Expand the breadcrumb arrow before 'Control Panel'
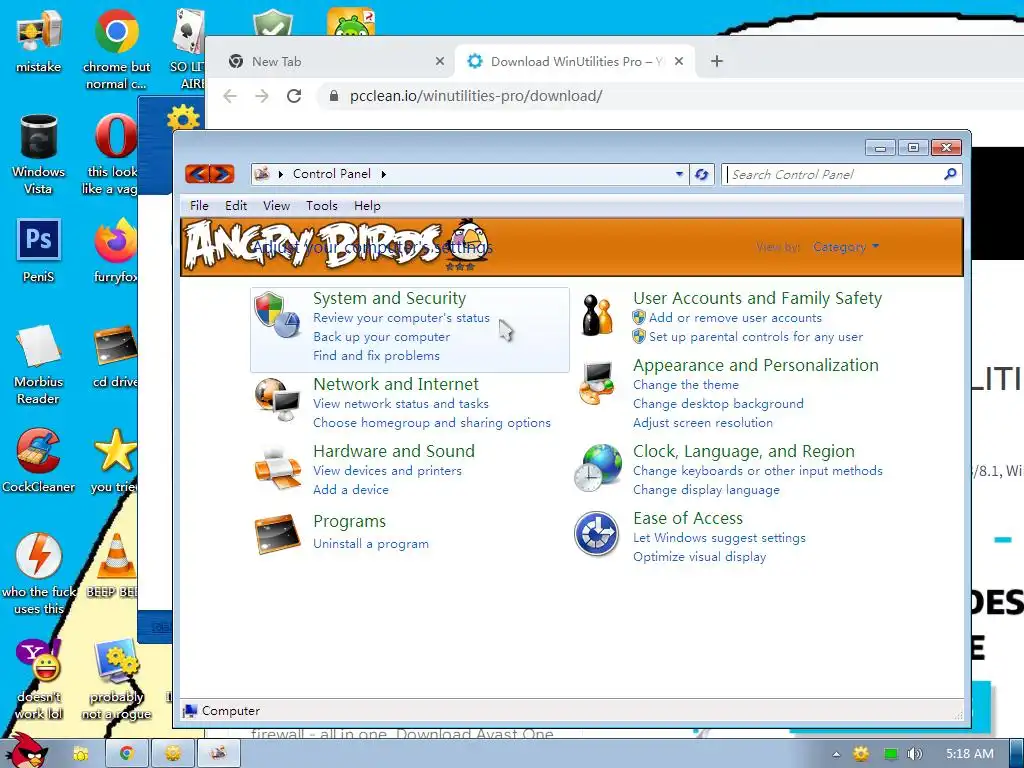The image size is (1024, 768). tap(281, 174)
